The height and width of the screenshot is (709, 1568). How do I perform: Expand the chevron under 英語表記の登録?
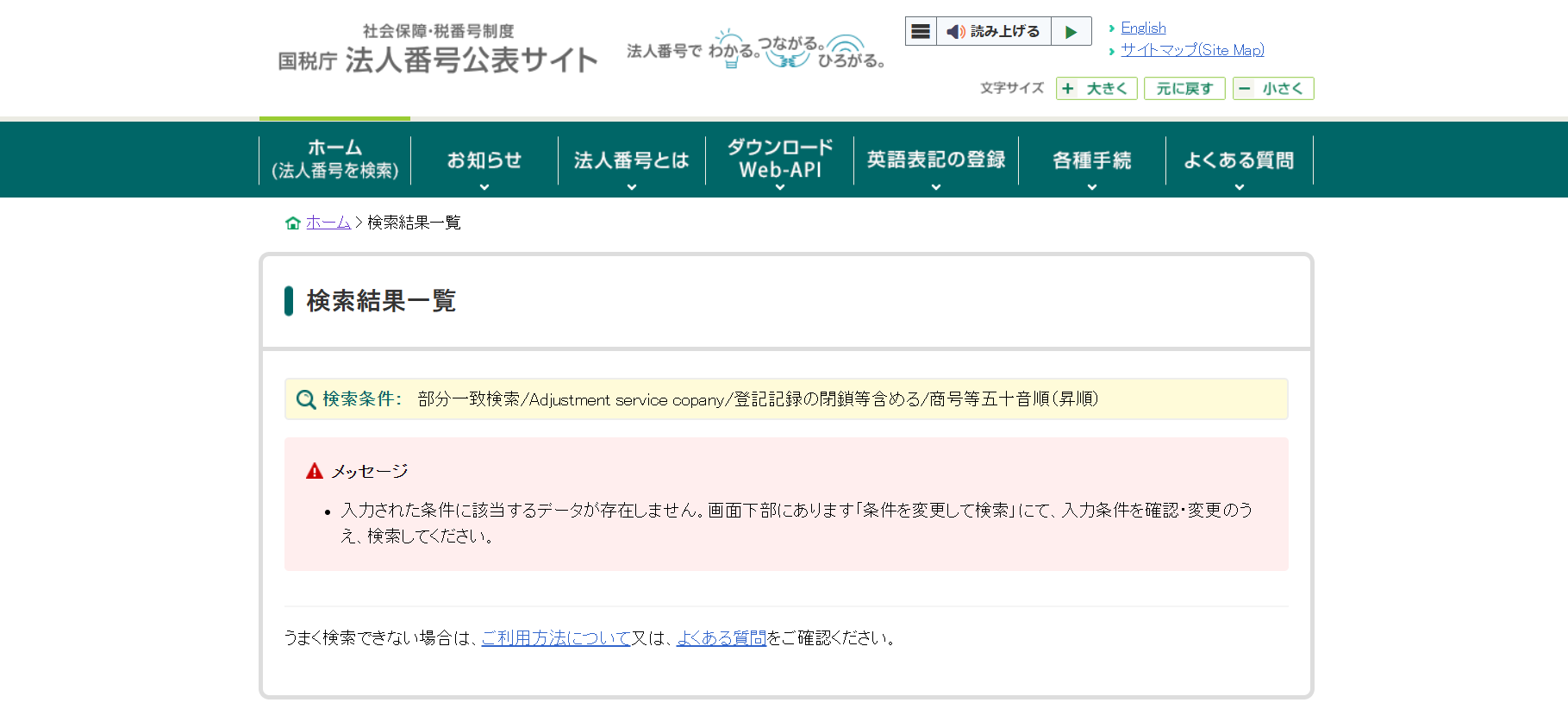coord(936,187)
